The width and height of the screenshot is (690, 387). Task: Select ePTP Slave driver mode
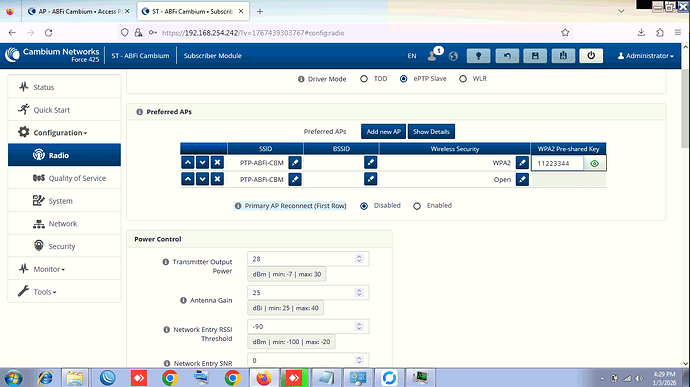coord(404,79)
